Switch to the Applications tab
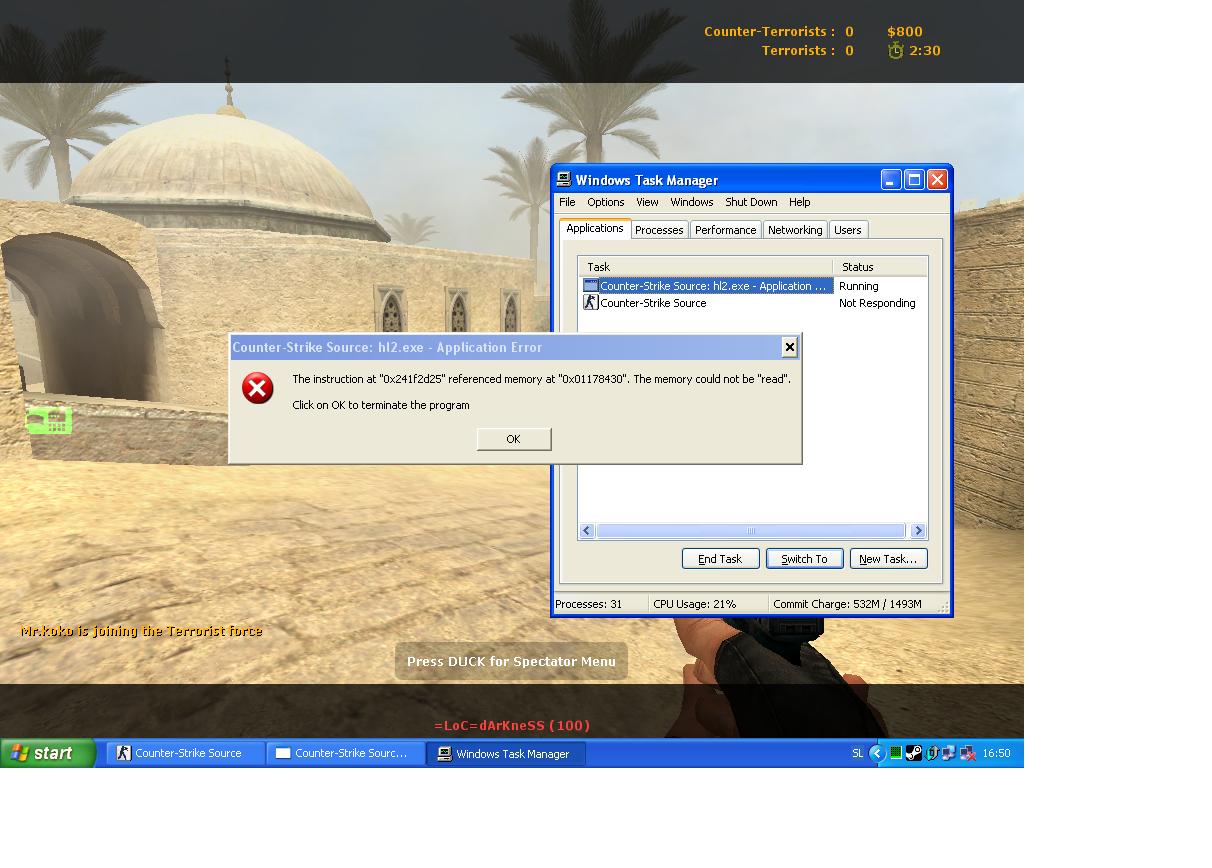Image resolution: width=1212 pixels, height=868 pixels. point(595,228)
